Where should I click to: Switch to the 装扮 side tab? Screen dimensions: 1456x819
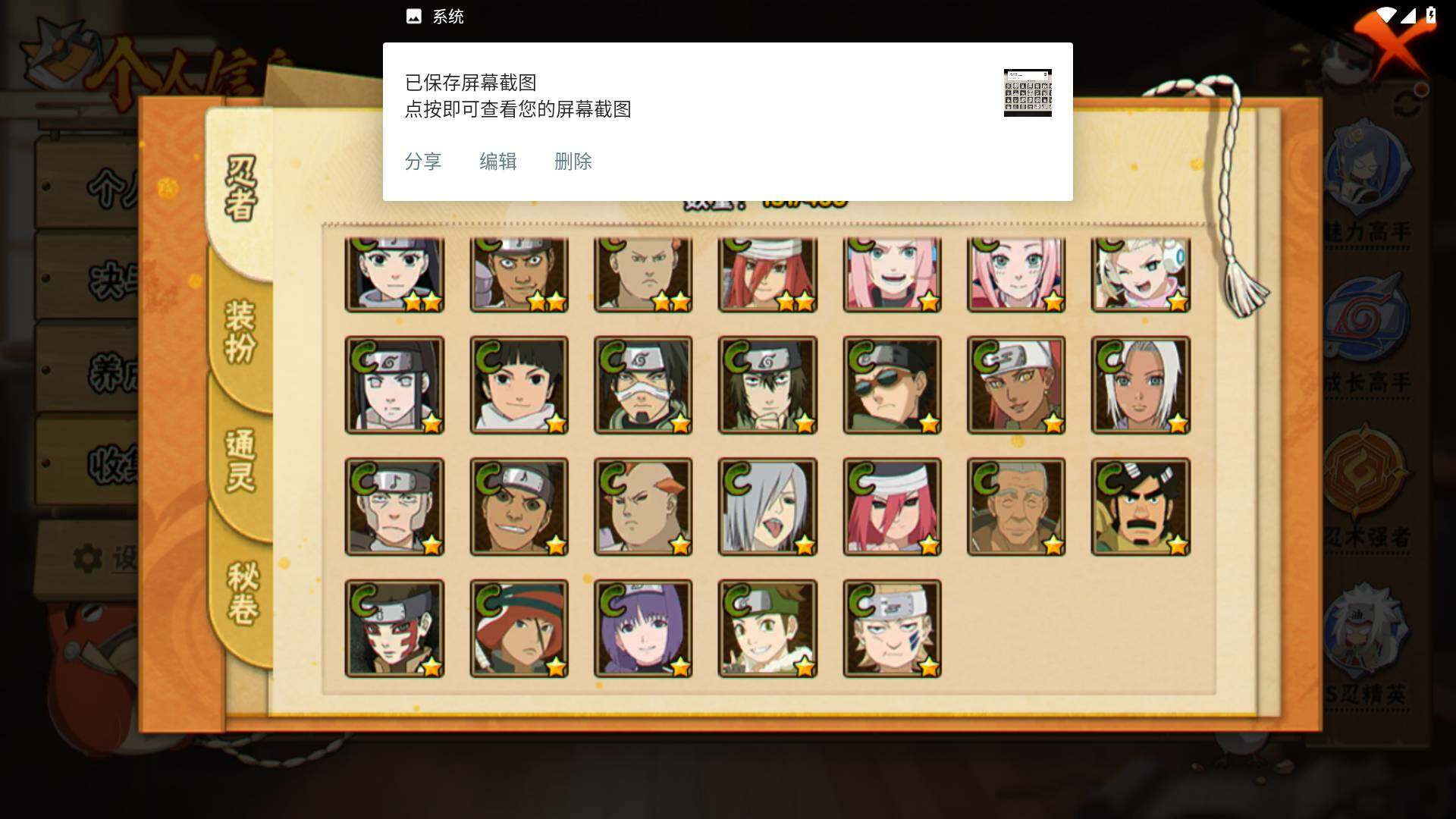point(240,333)
